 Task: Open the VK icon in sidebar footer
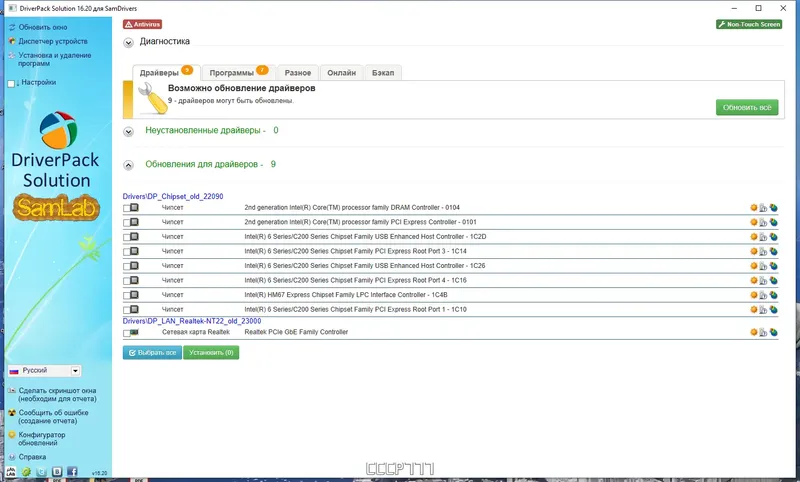pos(57,472)
